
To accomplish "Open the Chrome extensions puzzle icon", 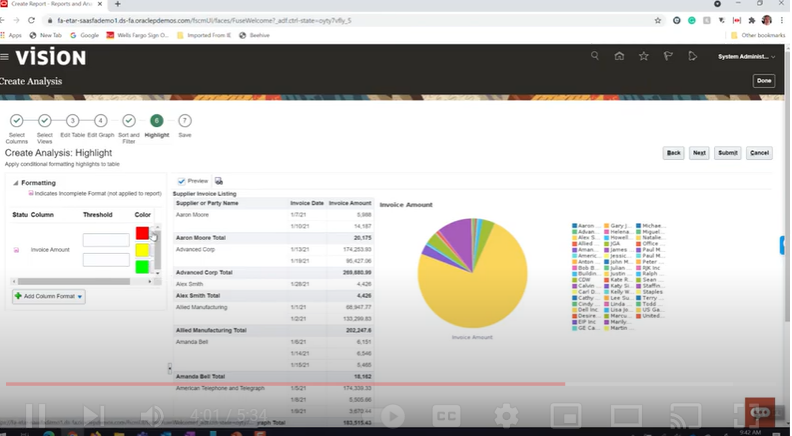I will [752, 20].
